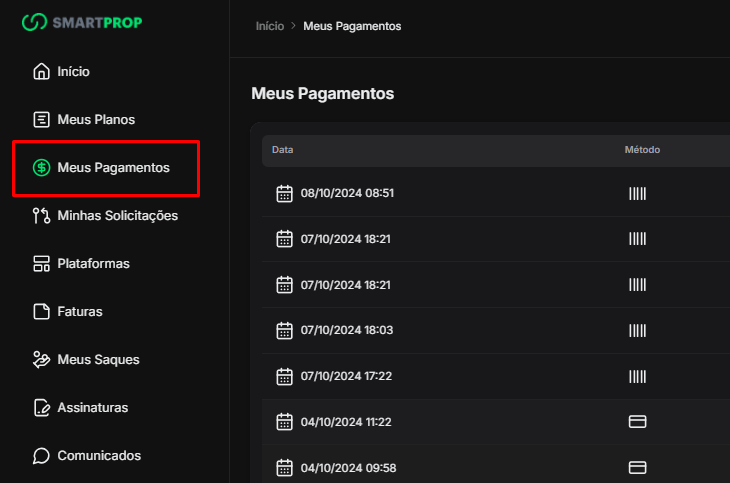This screenshot has width=730, height=483.
Task: Click the Método column header
Action: pos(642,150)
